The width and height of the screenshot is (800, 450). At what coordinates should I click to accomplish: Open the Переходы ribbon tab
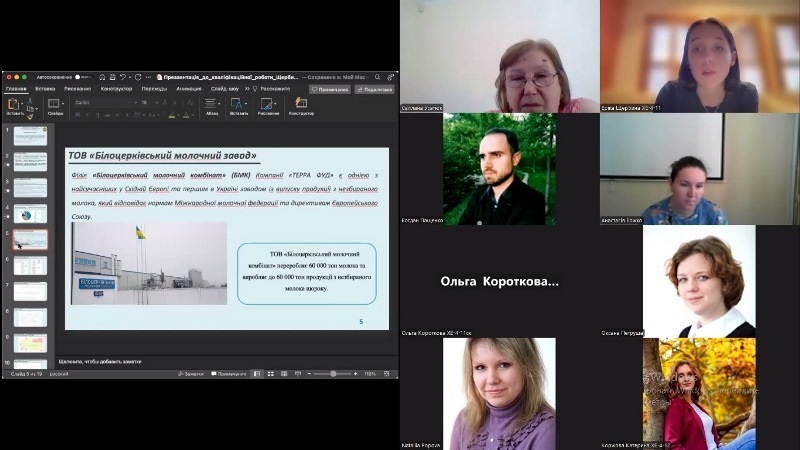[x=154, y=89]
